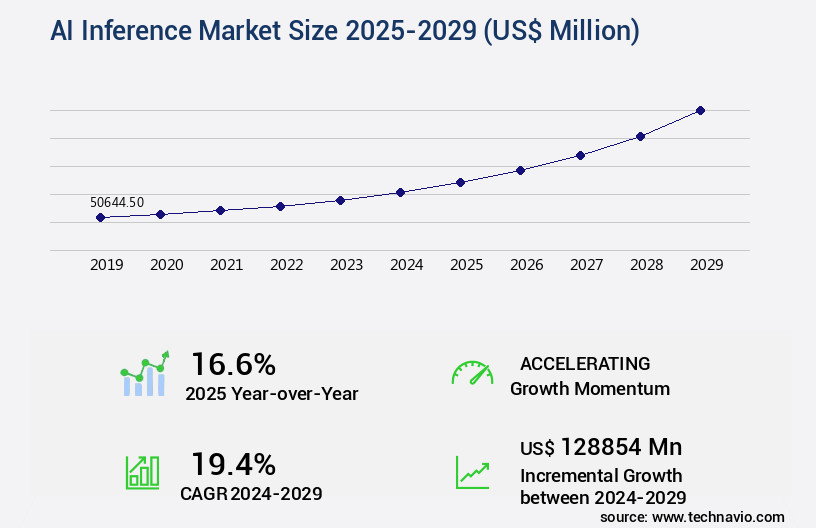Click the 2025 data point on the chart
The height and width of the screenshot is (528, 816).
(x=460, y=182)
